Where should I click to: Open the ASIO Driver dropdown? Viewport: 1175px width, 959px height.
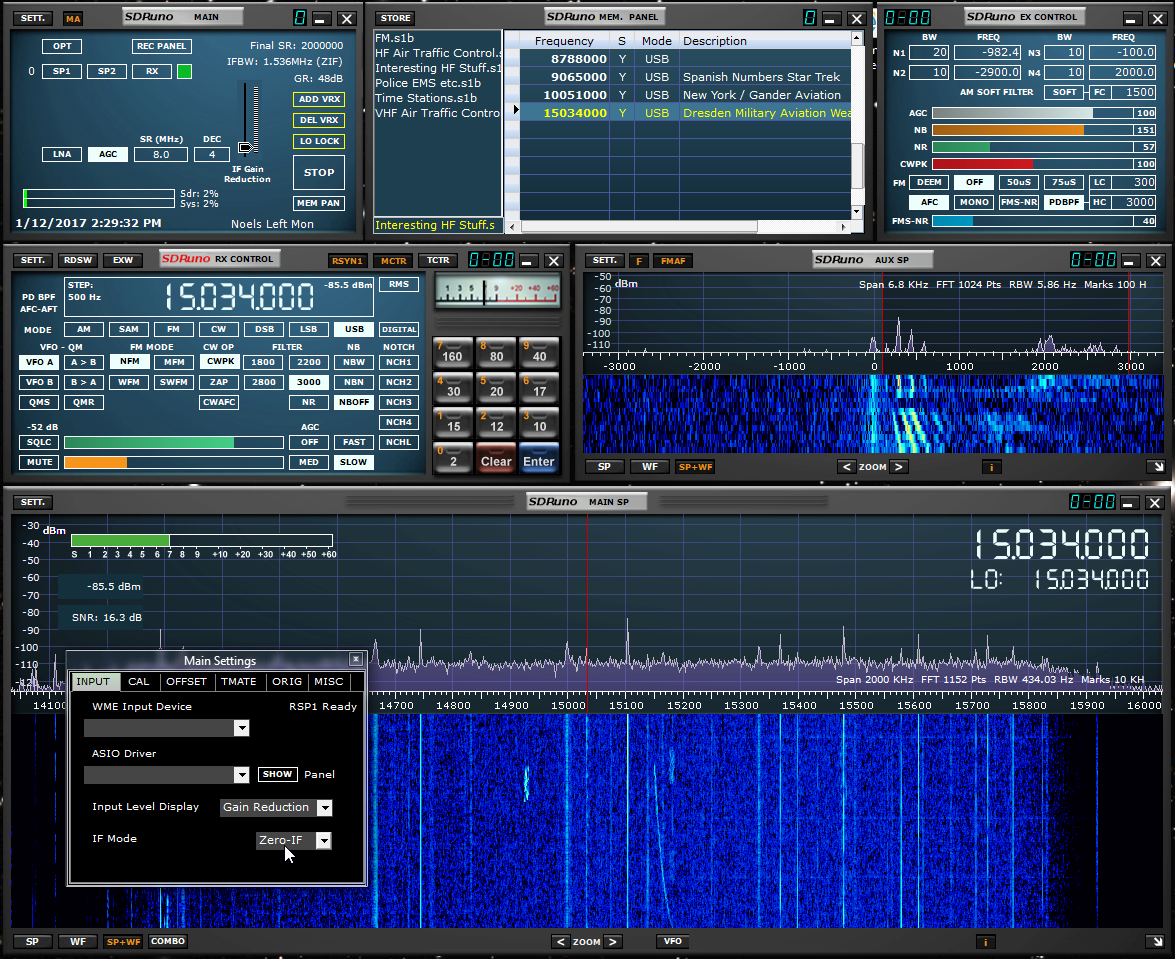point(241,775)
